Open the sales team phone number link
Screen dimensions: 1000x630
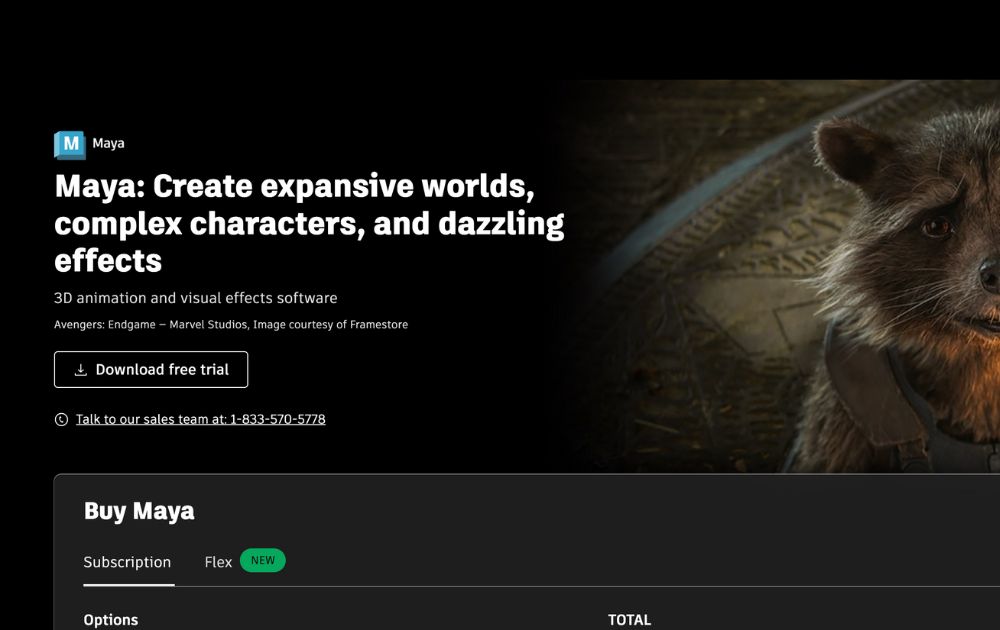pyautogui.click(x=200, y=420)
